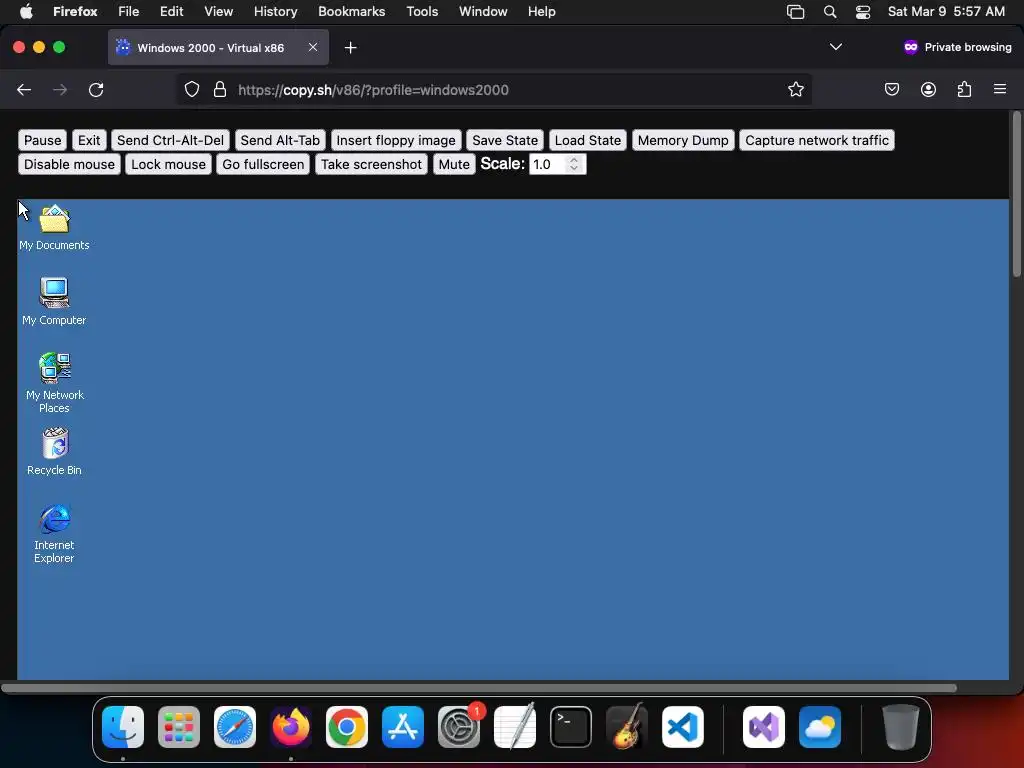The height and width of the screenshot is (768, 1024).
Task: Open the Tools menu
Action: pos(422,12)
